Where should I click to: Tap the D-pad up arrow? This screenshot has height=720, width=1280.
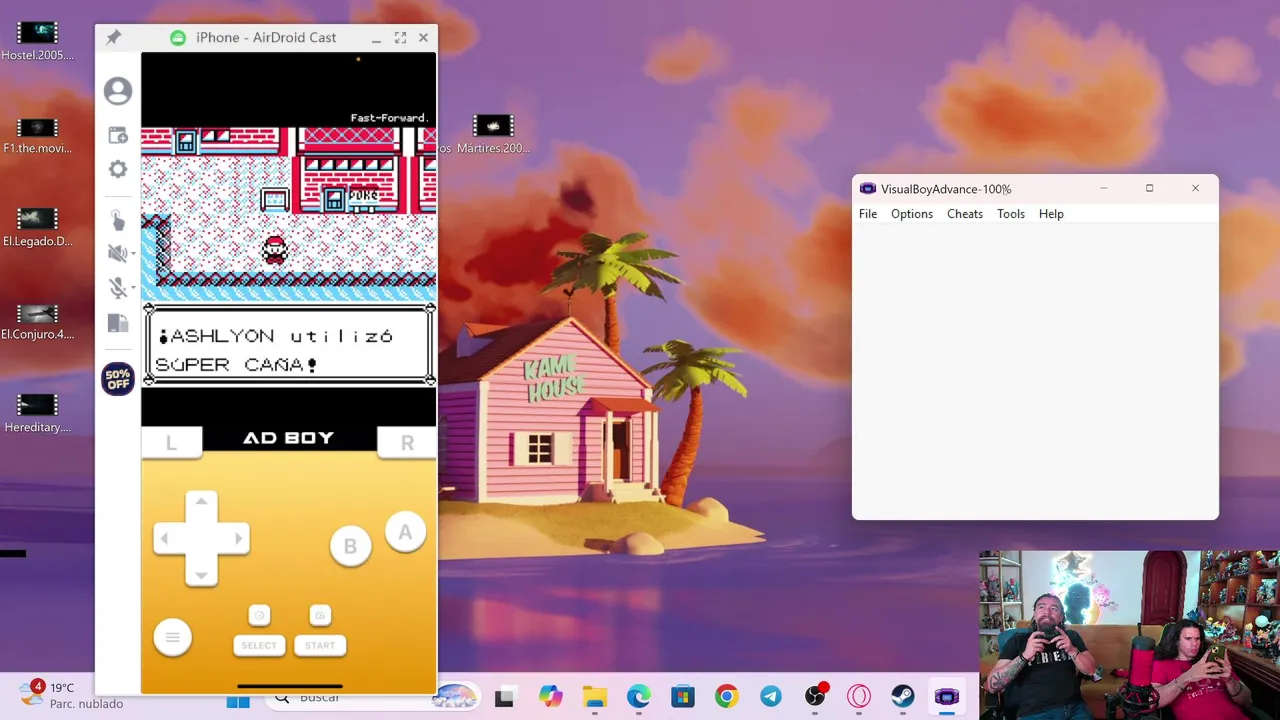(x=201, y=502)
